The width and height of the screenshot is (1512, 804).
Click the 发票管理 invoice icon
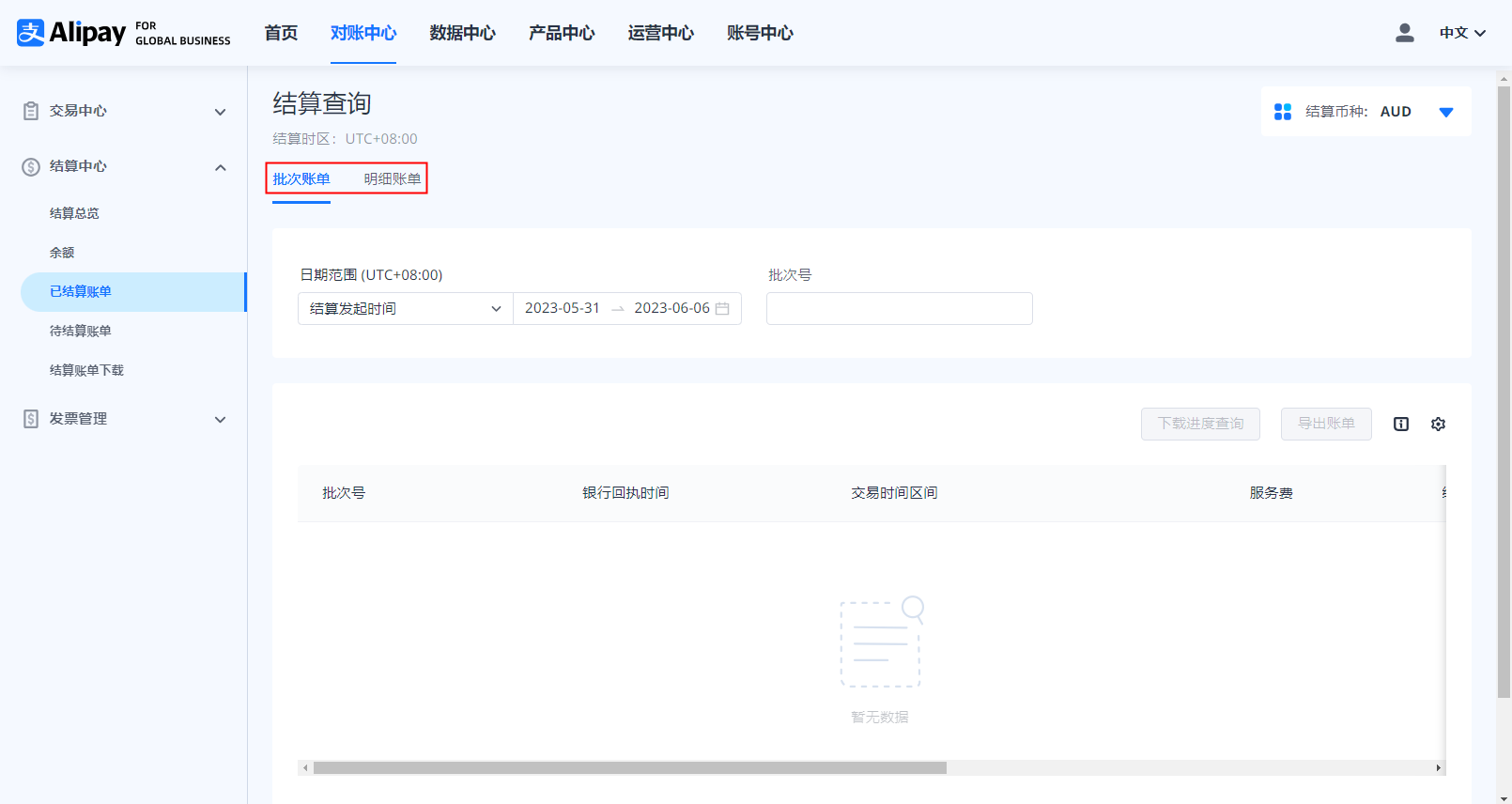tap(31, 419)
